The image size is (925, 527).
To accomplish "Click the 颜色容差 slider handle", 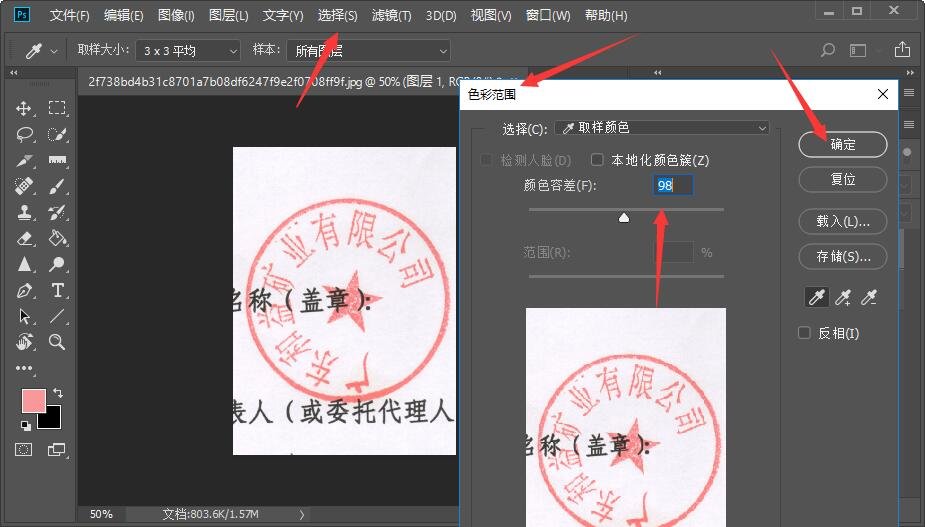I will (x=624, y=218).
